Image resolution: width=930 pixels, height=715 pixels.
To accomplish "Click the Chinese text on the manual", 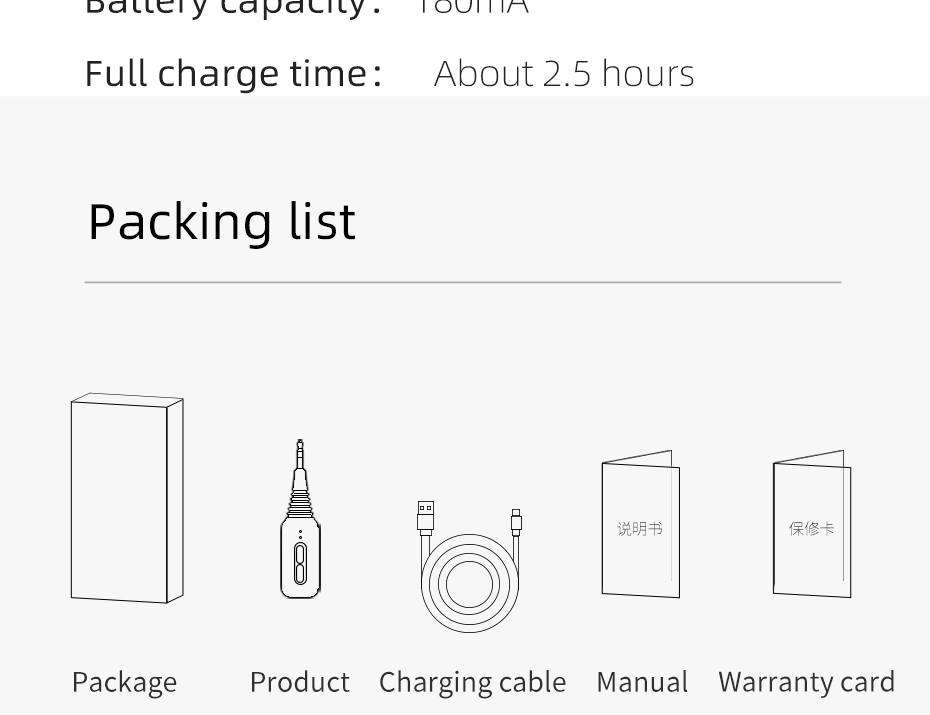I will (639, 528).
